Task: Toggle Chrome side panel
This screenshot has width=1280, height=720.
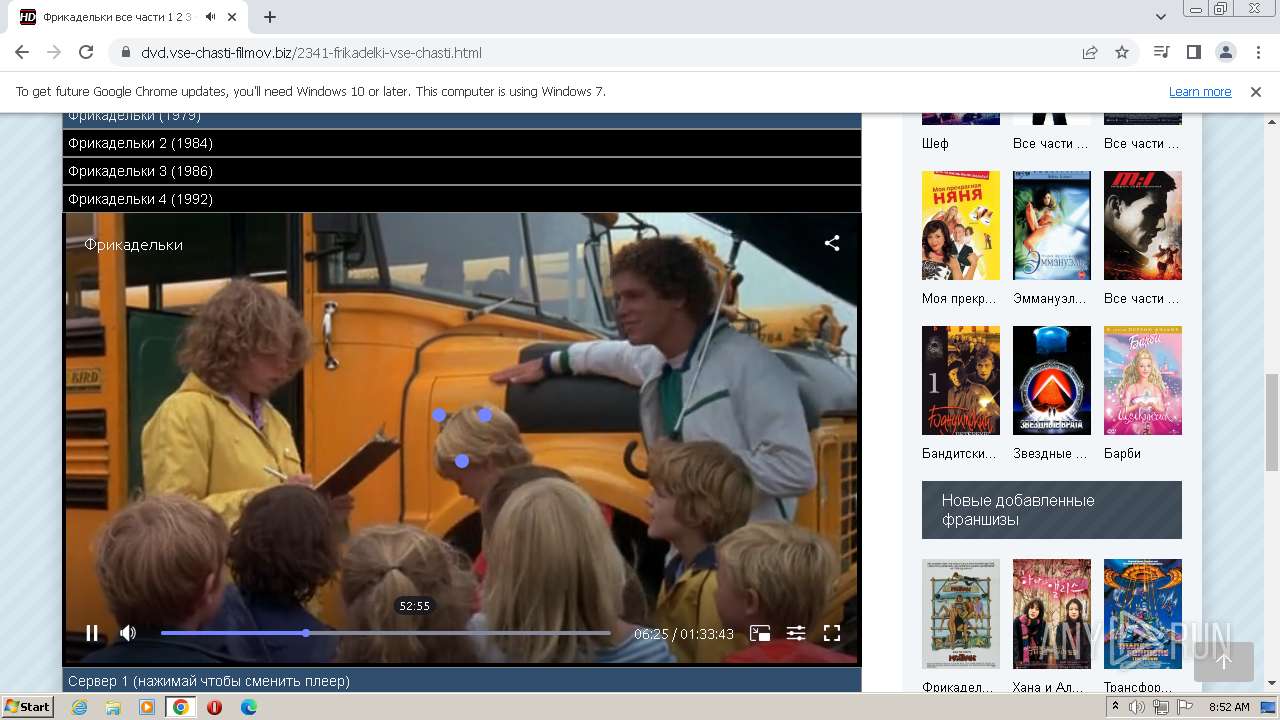Action: 1193,53
